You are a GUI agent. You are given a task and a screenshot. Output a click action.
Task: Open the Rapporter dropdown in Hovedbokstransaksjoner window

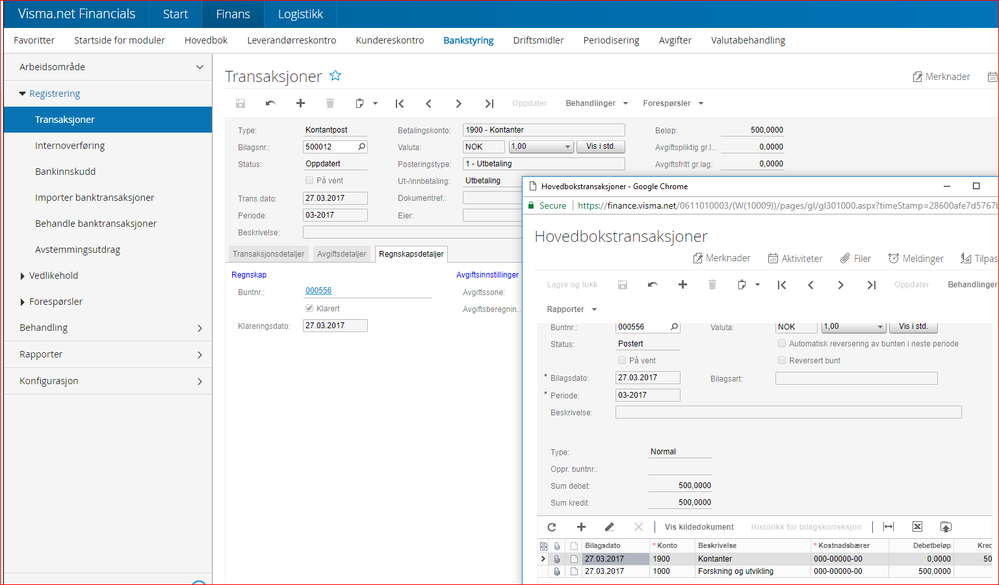[x=571, y=309]
